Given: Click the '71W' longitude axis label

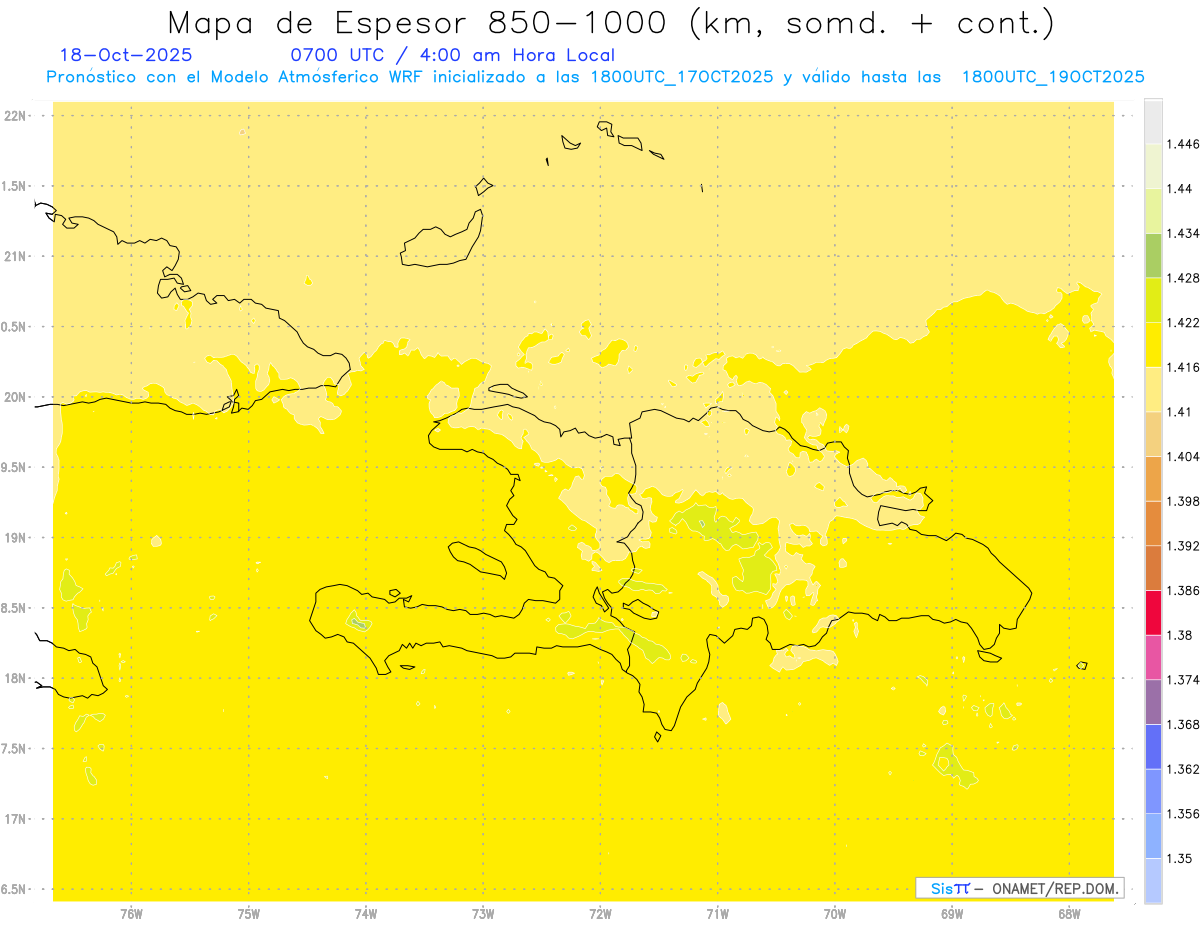Looking at the screenshot, I should pyautogui.click(x=717, y=914).
